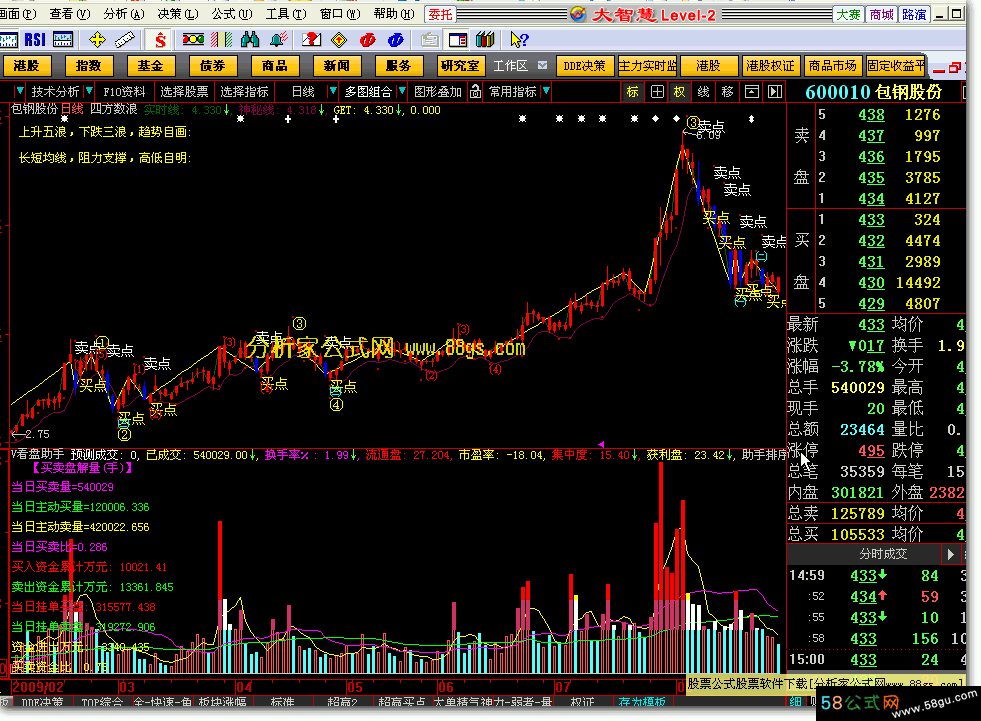The image size is (981, 721).
Task: Click the red question mark chart icon
Action: (x=311, y=40)
